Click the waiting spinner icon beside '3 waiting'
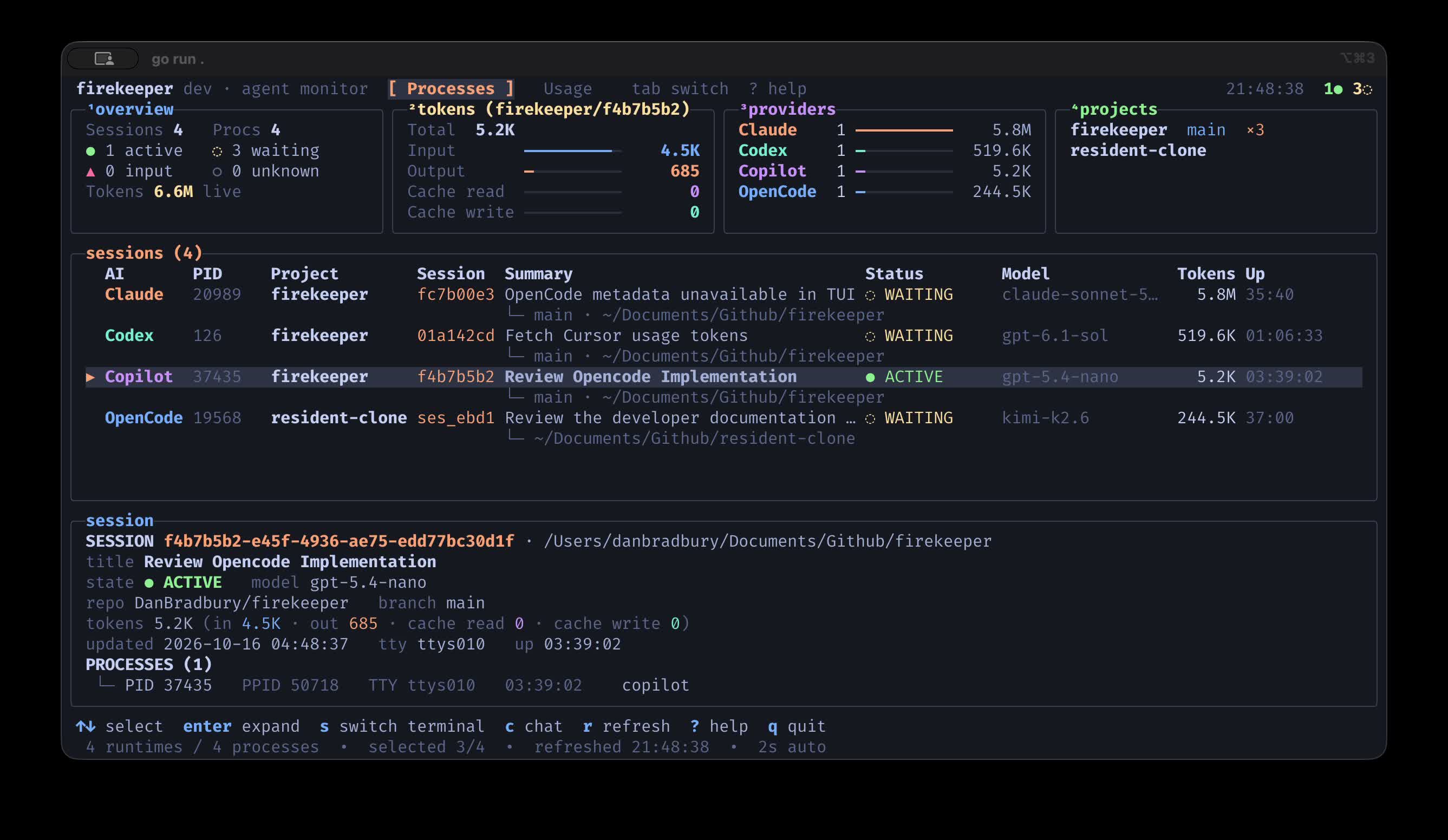The height and width of the screenshot is (840, 1448). pyautogui.click(x=217, y=151)
